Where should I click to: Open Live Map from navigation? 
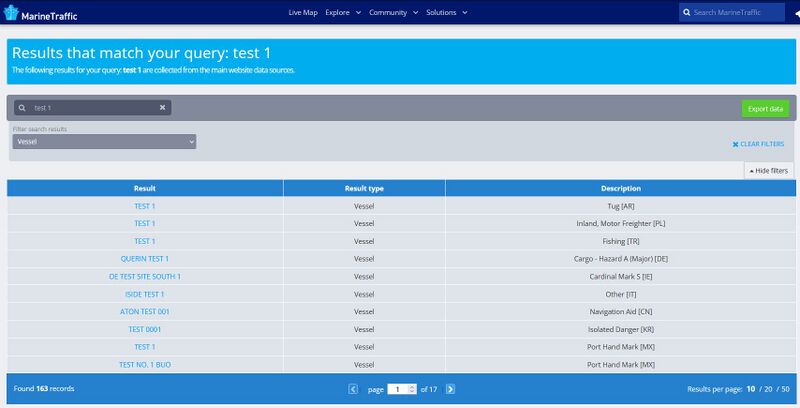point(303,12)
